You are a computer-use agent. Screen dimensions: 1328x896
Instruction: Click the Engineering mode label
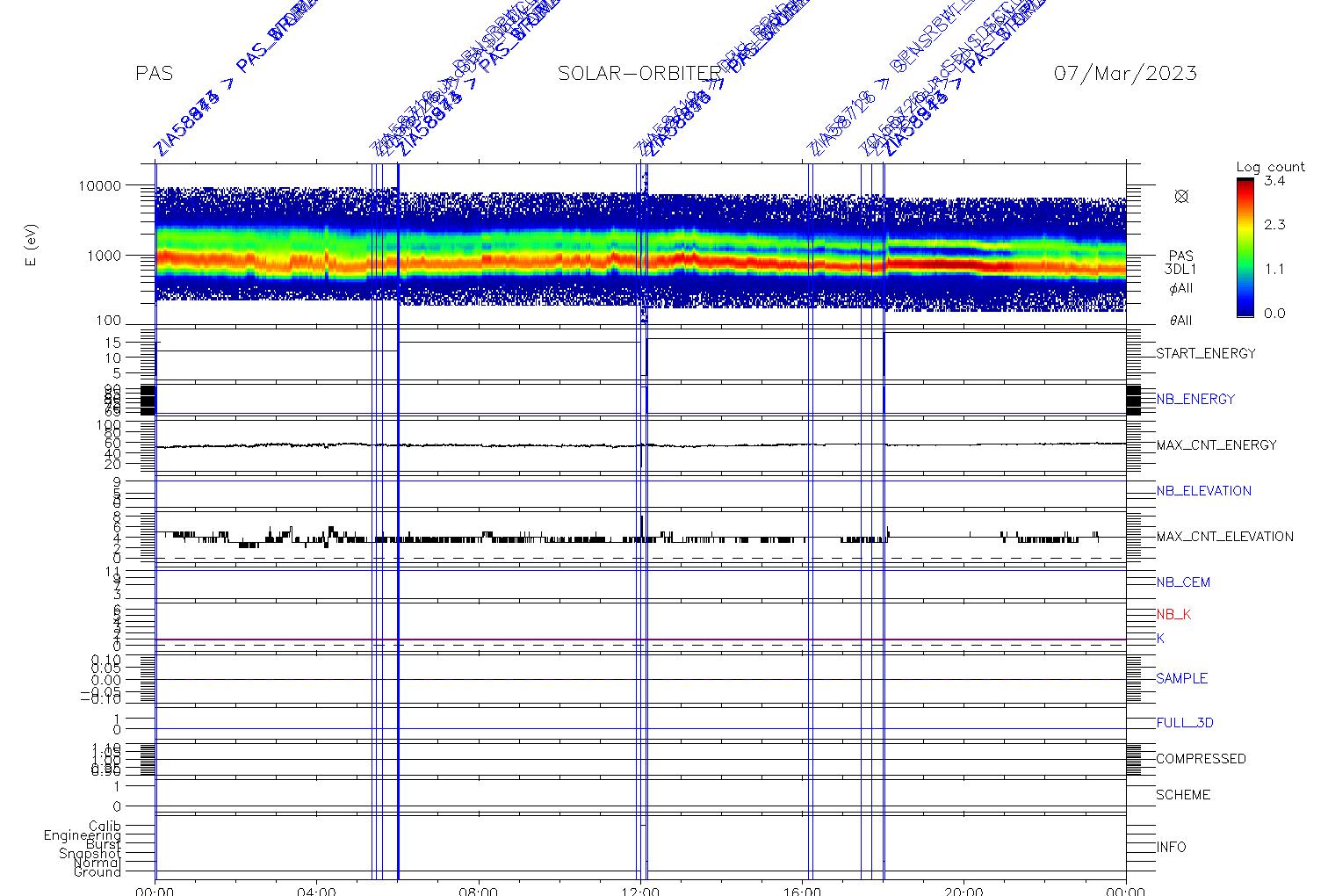click(x=83, y=835)
